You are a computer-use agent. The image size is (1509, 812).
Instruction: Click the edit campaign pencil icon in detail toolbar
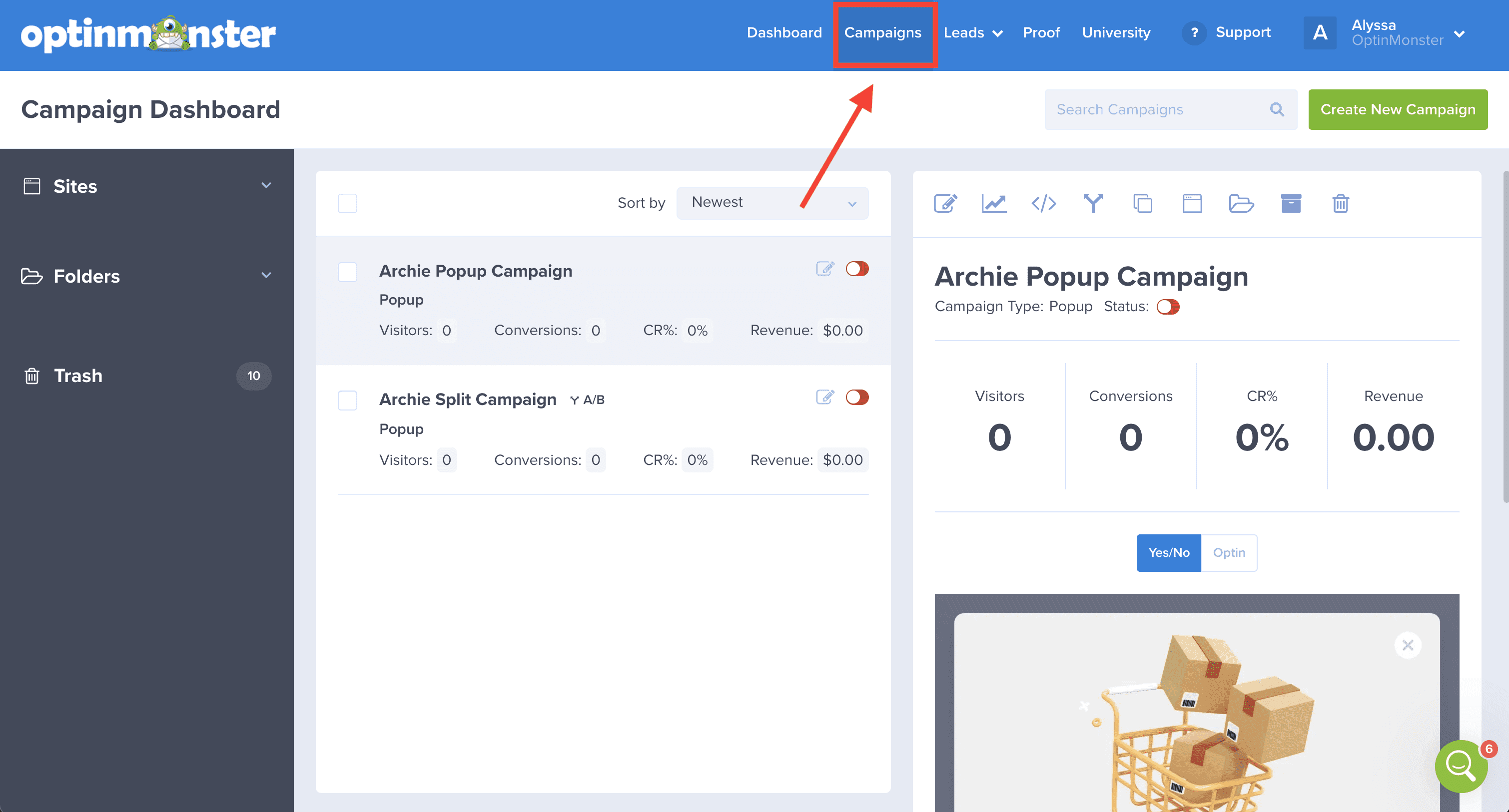click(x=945, y=204)
